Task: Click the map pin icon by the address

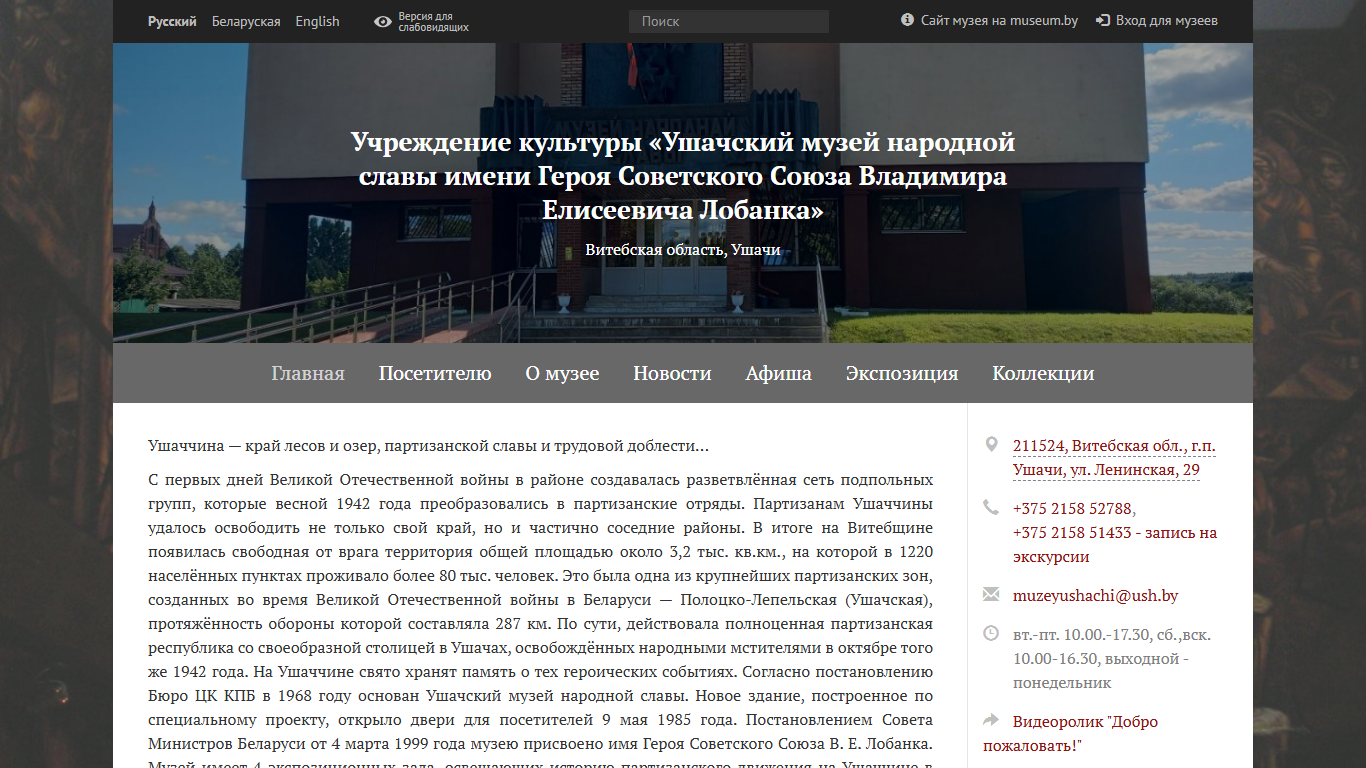Action: tap(991, 445)
